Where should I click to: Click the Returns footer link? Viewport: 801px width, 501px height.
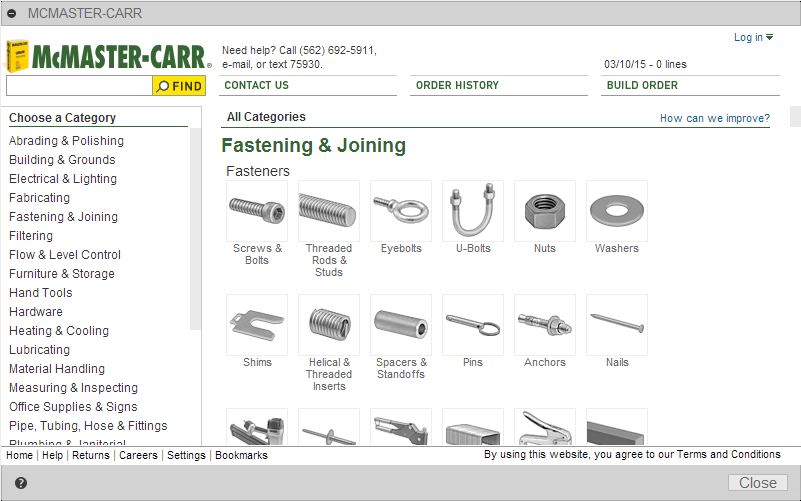[91, 455]
